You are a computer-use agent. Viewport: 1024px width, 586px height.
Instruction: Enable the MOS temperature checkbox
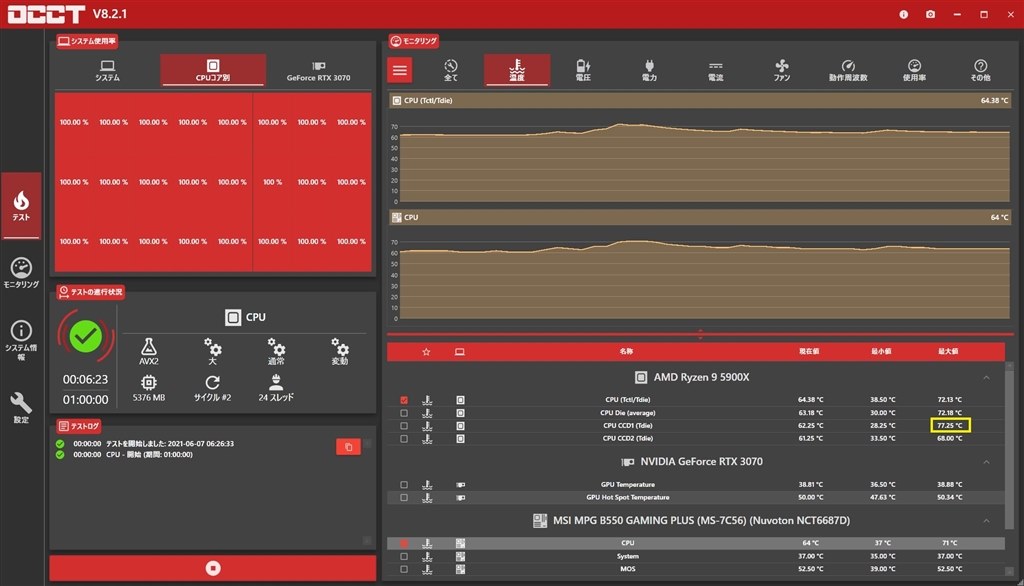[x=404, y=569]
